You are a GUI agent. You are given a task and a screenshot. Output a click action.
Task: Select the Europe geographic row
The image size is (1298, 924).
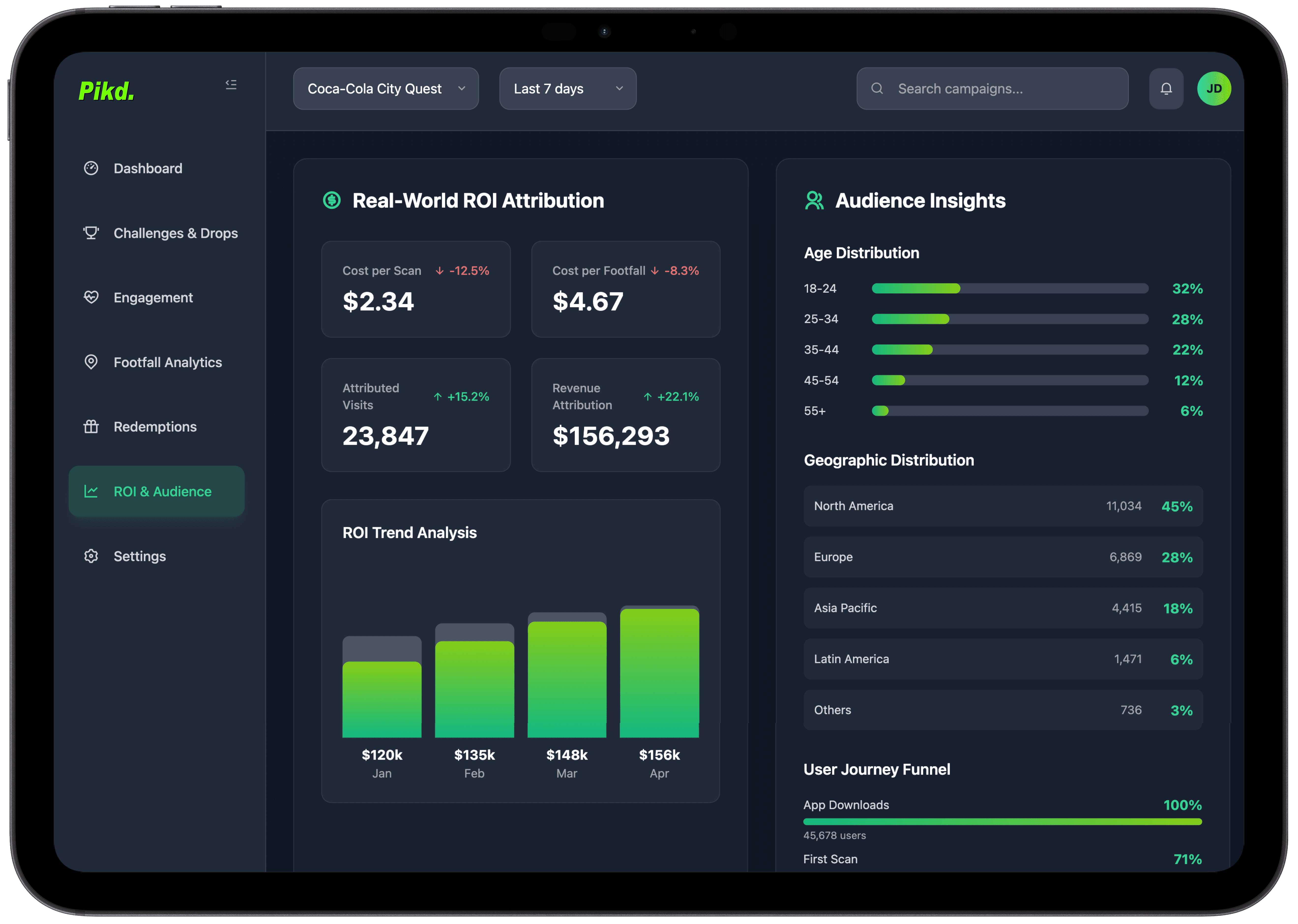pyautogui.click(x=1003, y=557)
